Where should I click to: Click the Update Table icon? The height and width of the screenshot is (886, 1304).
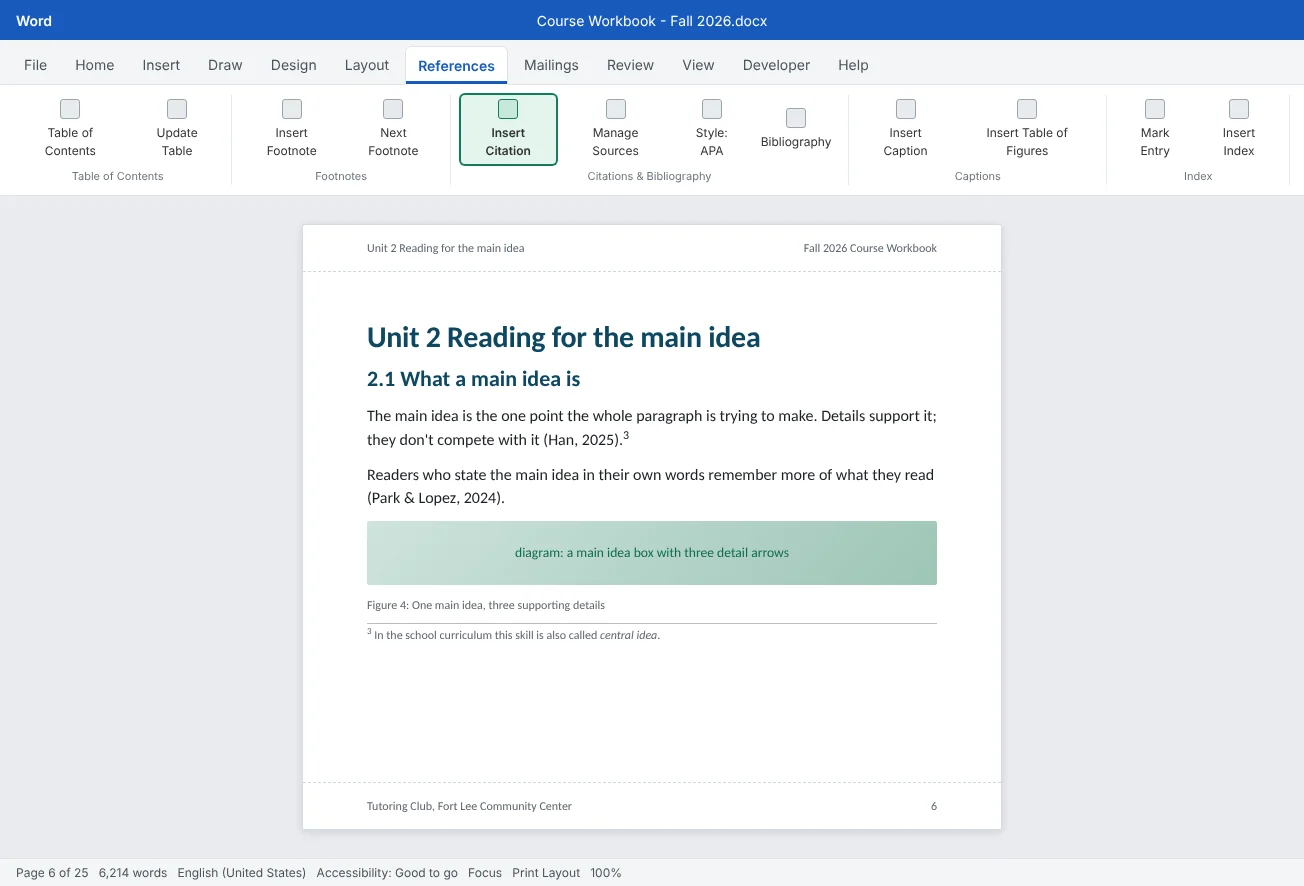coord(177,109)
